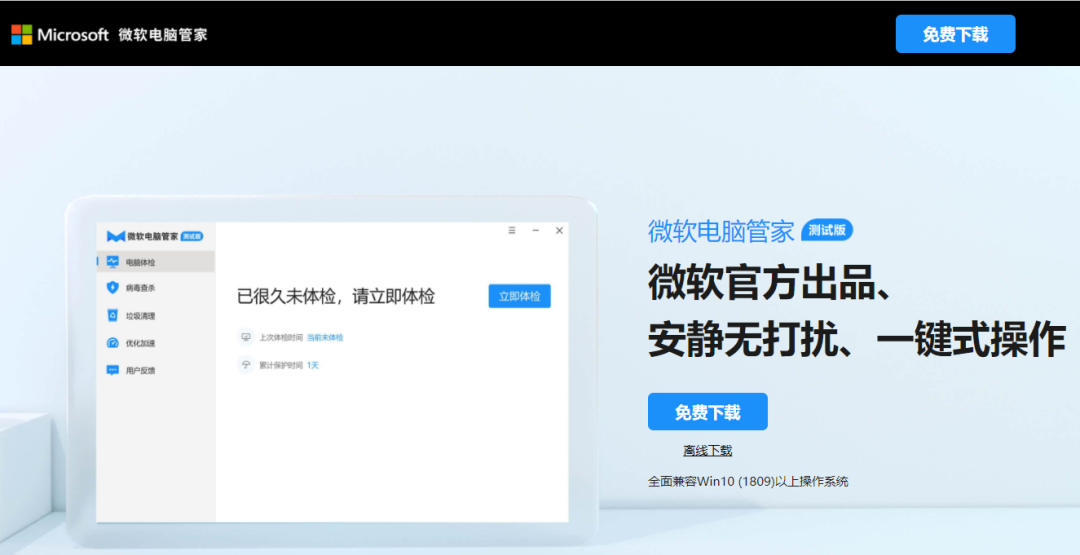
Task: Click the 垃圾清理 trash icon
Action: coord(113,316)
